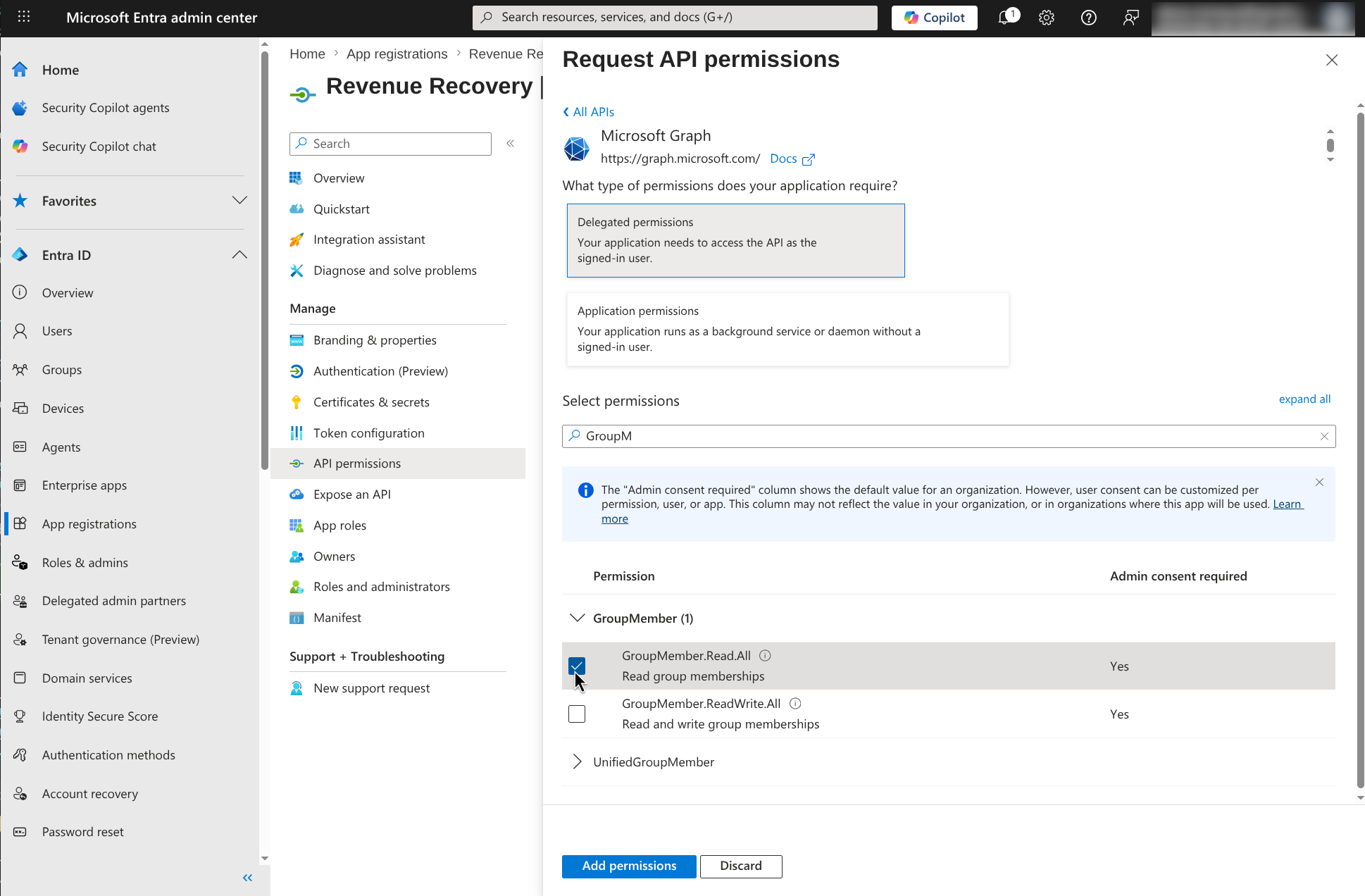Open portal settings gear
The height and width of the screenshot is (896, 1365).
(1047, 18)
